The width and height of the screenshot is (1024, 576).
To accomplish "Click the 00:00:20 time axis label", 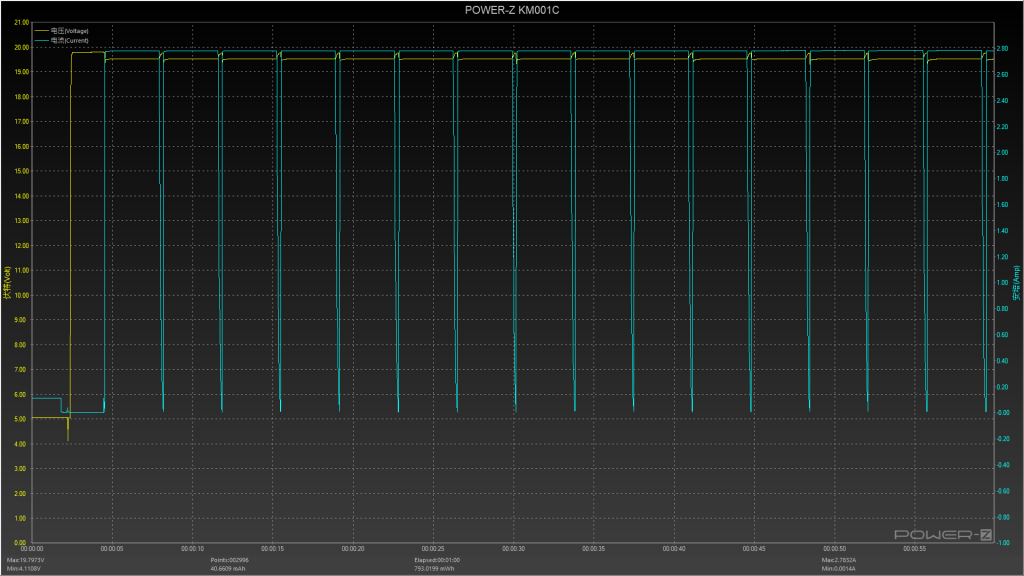I will point(353,549).
